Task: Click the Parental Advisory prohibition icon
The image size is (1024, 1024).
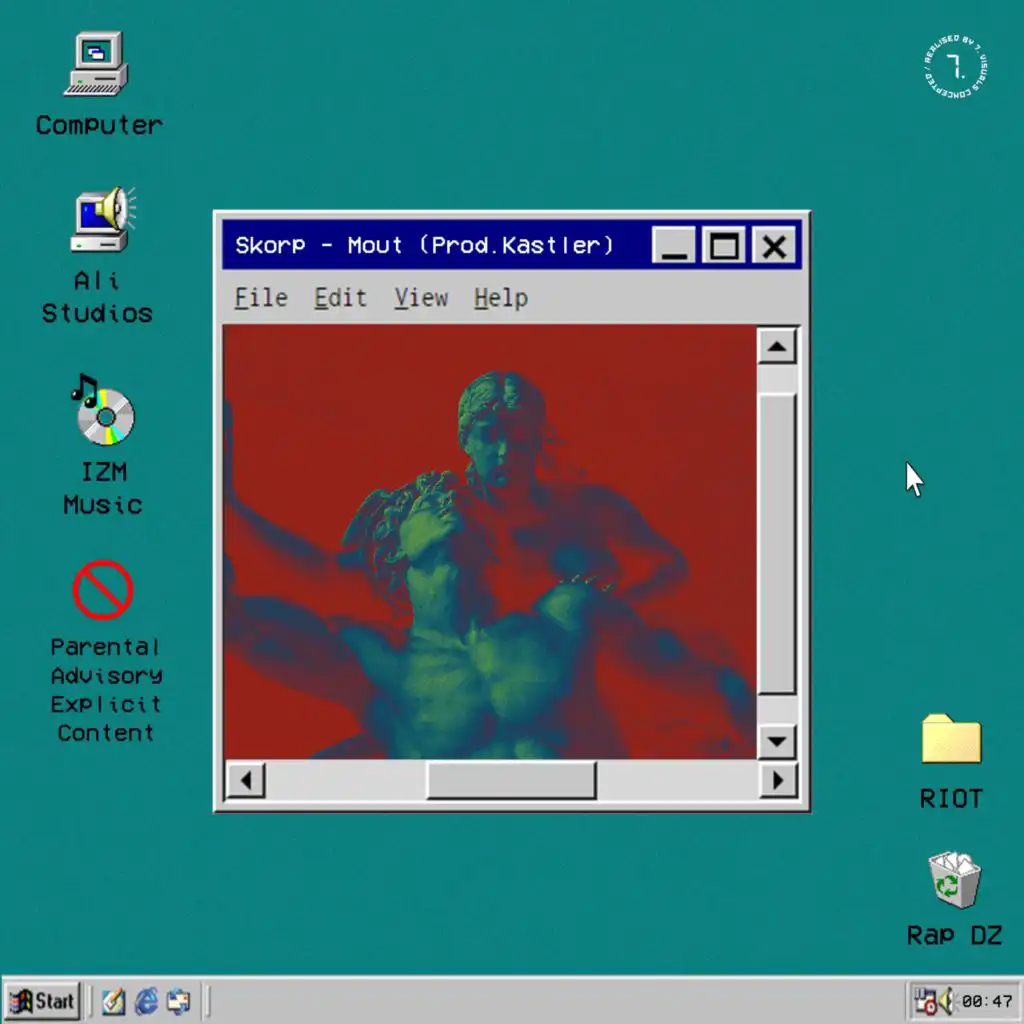Action: coord(103,590)
